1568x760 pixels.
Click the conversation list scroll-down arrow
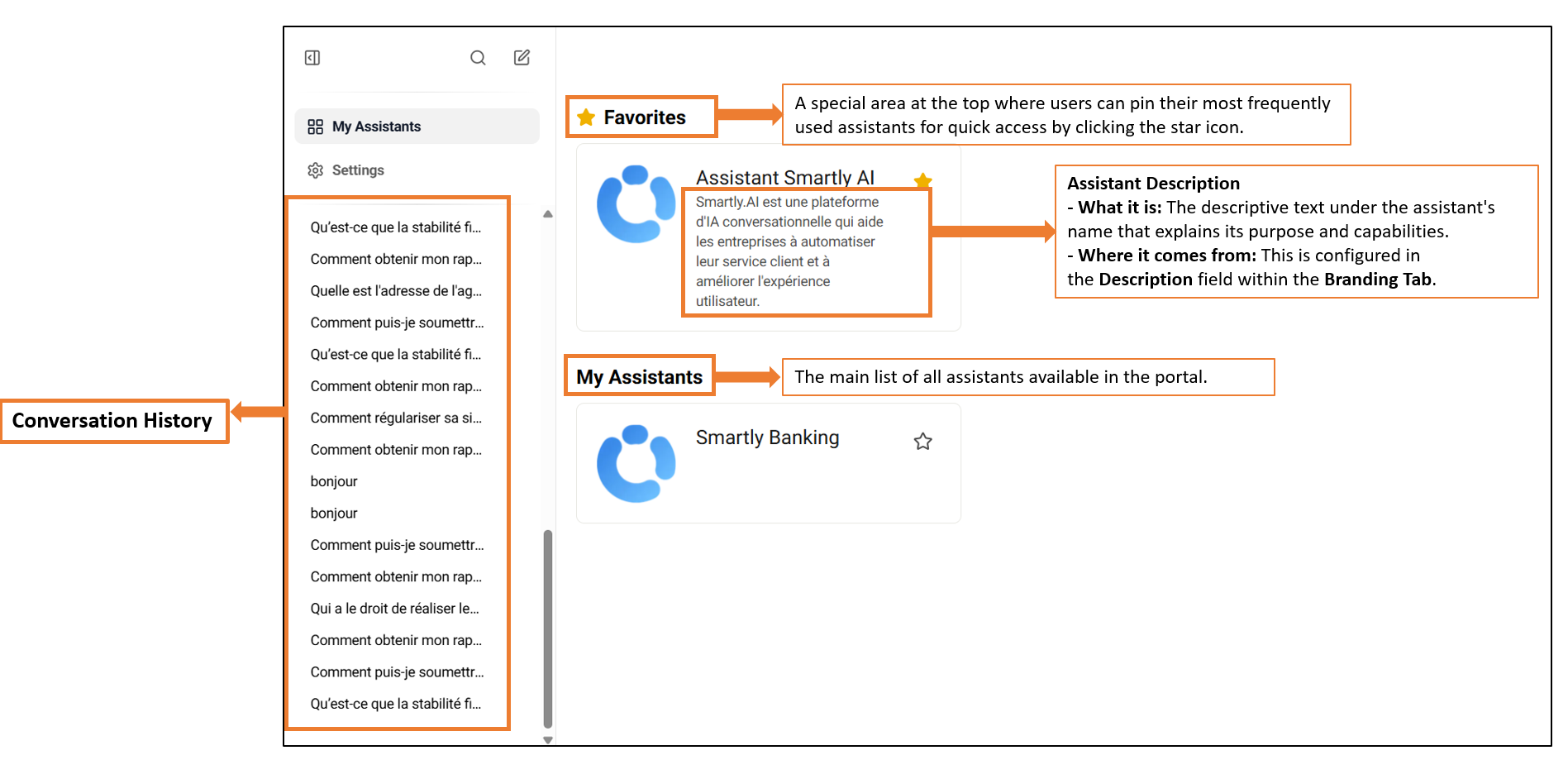coord(548,740)
